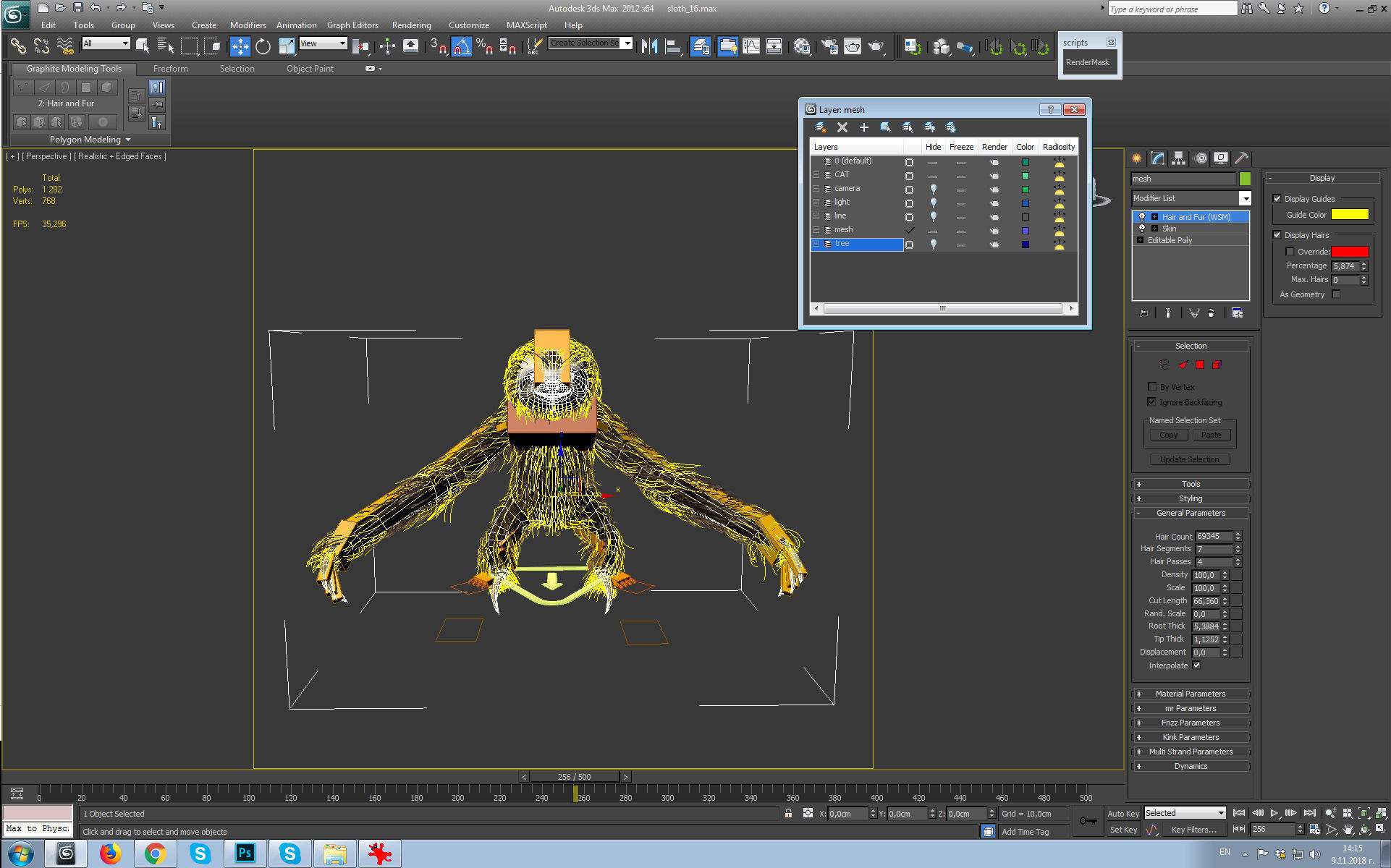
Task: Enable As Geometry checkbox
Action: coord(1336,294)
